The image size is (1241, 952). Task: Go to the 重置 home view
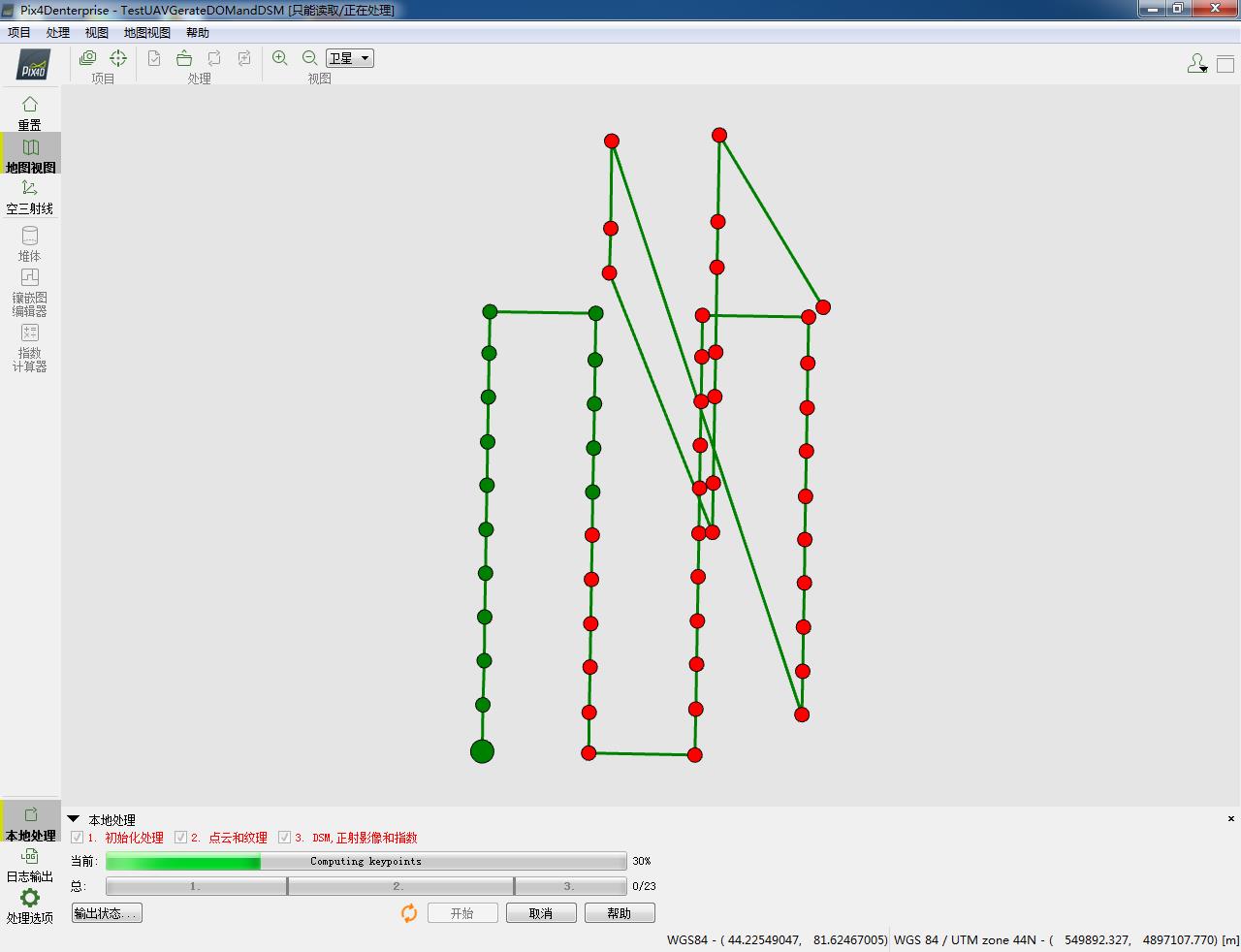coord(30,112)
